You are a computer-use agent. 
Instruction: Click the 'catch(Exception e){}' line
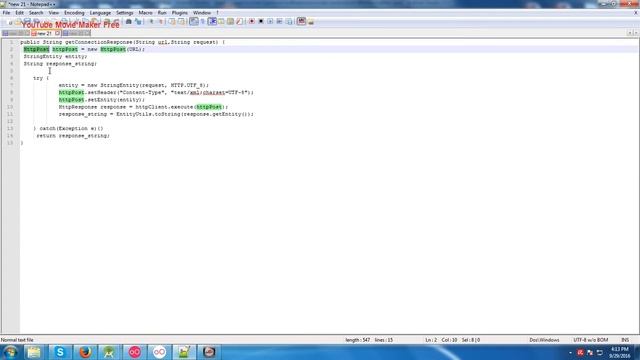tap(68, 129)
